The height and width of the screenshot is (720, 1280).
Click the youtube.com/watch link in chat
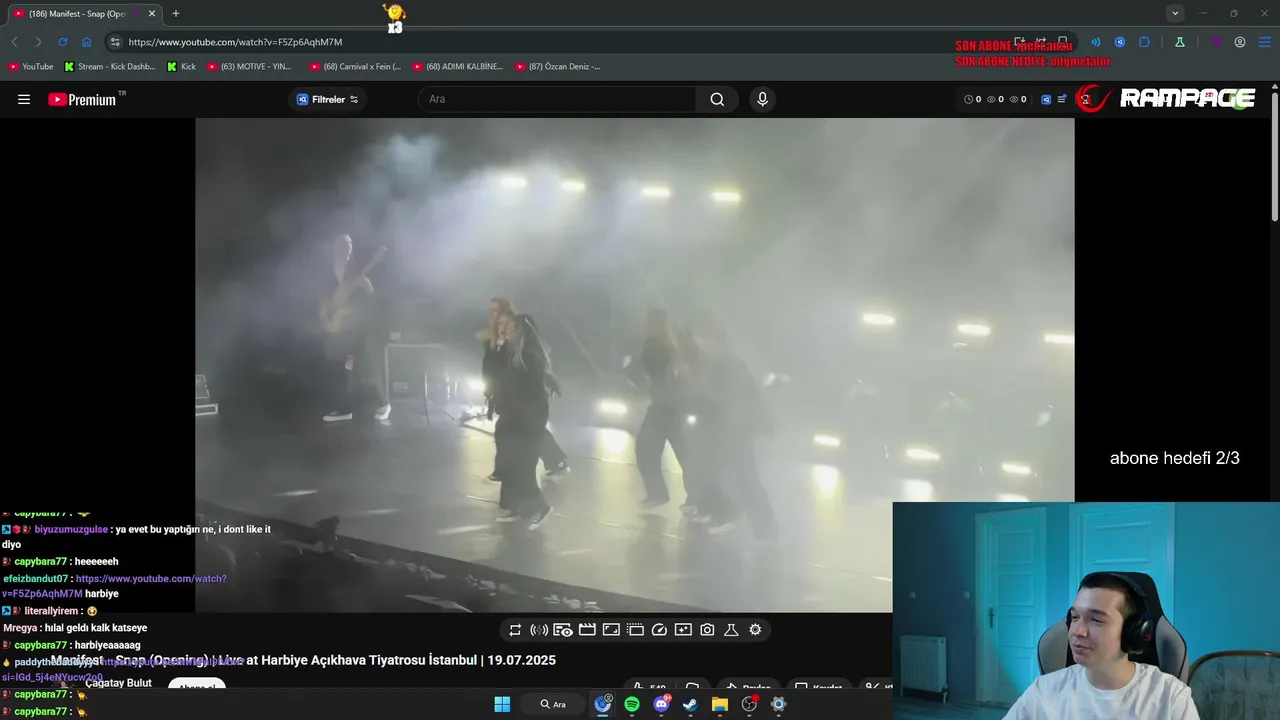coord(151,579)
